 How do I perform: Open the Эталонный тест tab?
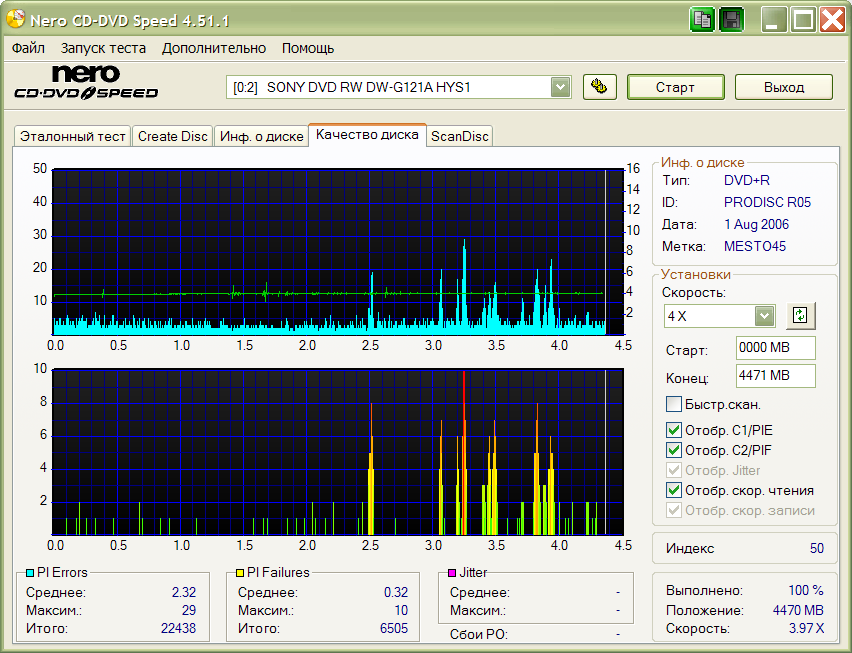[73, 136]
